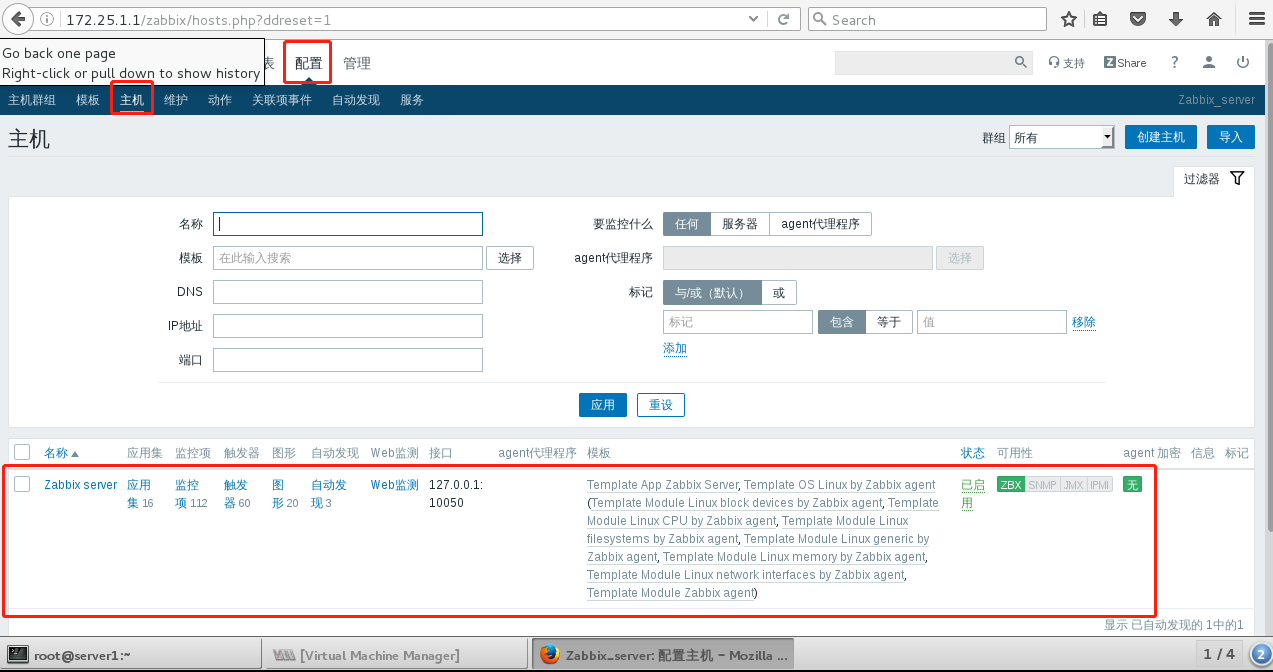Click the 已启用 status link
Image resolution: width=1273 pixels, height=672 pixels.
[x=972, y=494]
